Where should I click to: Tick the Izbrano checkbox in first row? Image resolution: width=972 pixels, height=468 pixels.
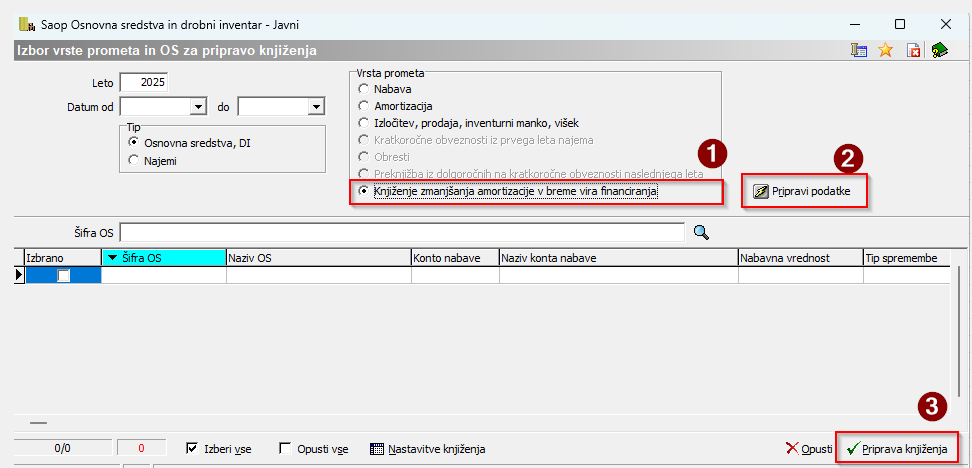[x=63, y=276]
